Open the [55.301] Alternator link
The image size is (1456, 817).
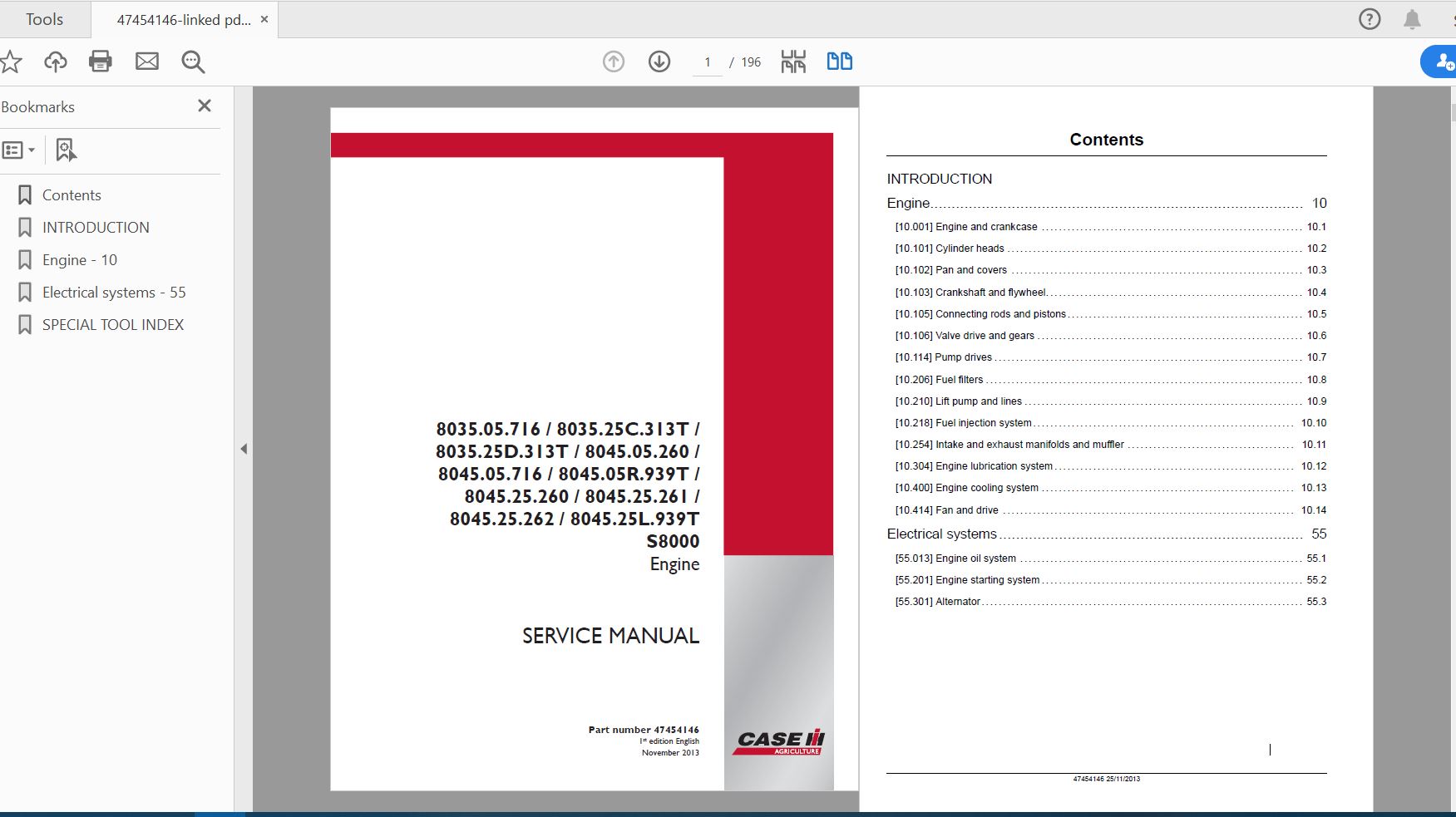click(x=1111, y=602)
